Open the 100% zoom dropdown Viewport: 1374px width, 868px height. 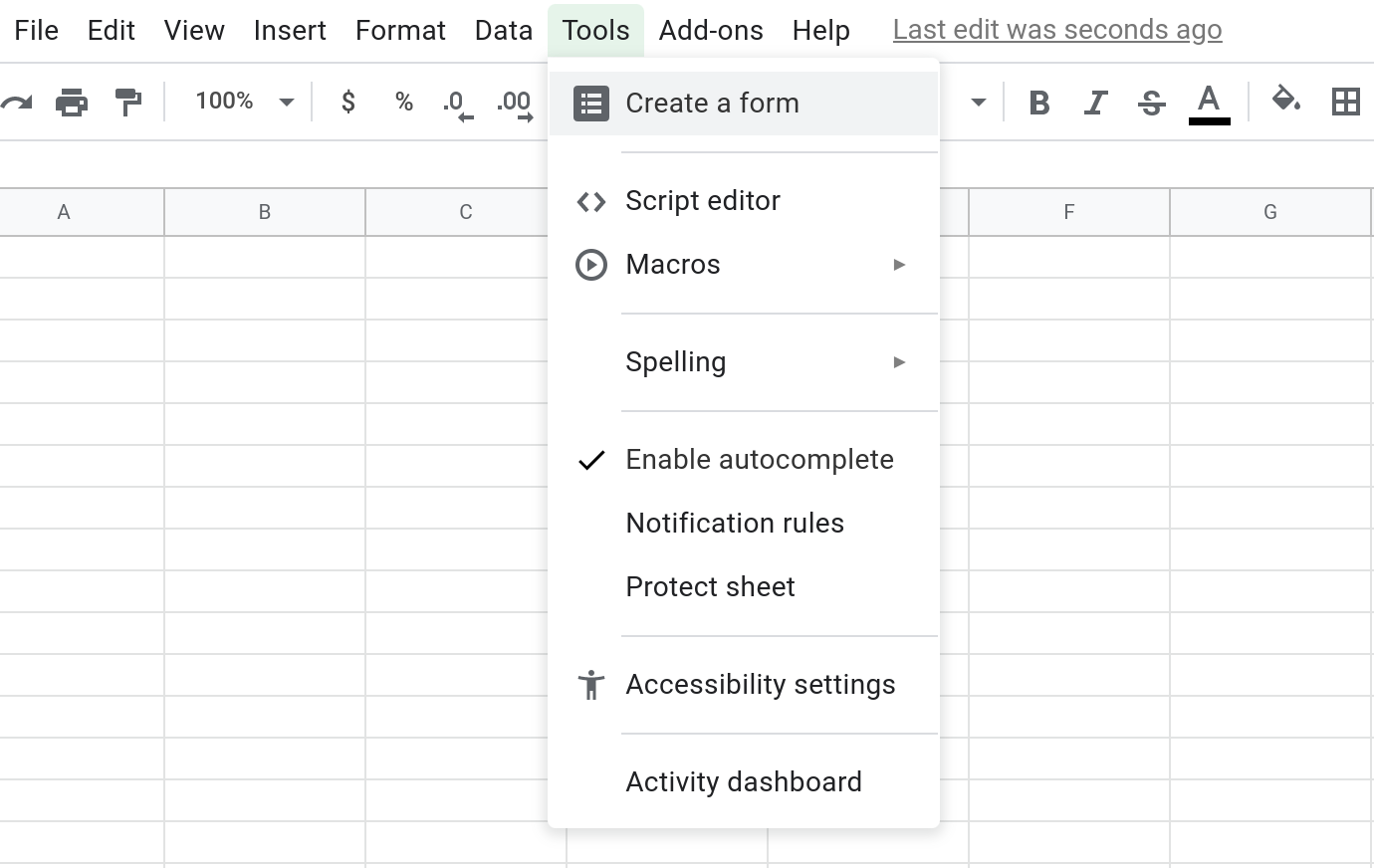[x=244, y=102]
